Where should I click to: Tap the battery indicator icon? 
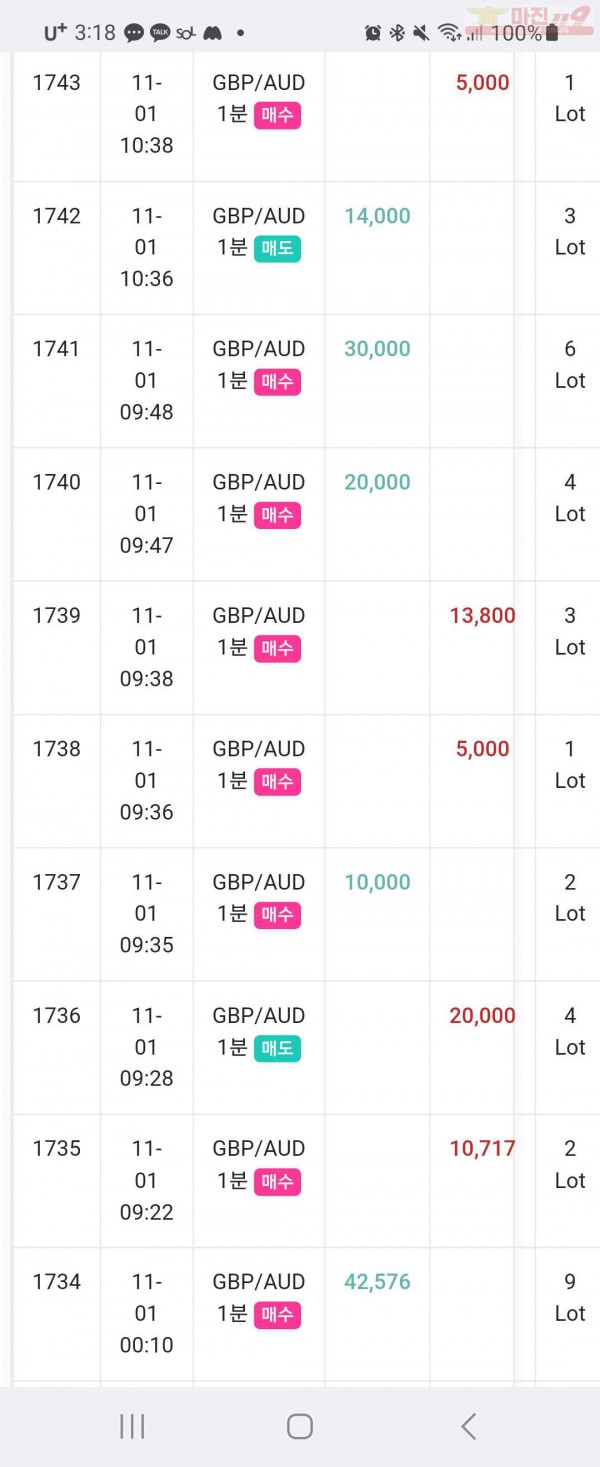551,33
